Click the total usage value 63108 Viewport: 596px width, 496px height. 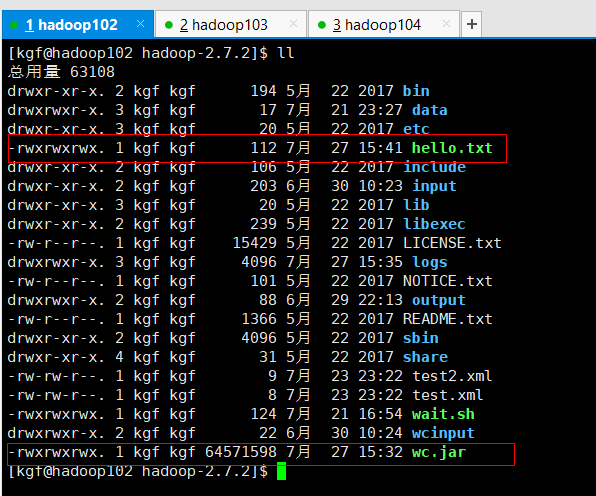[x=92, y=72]
